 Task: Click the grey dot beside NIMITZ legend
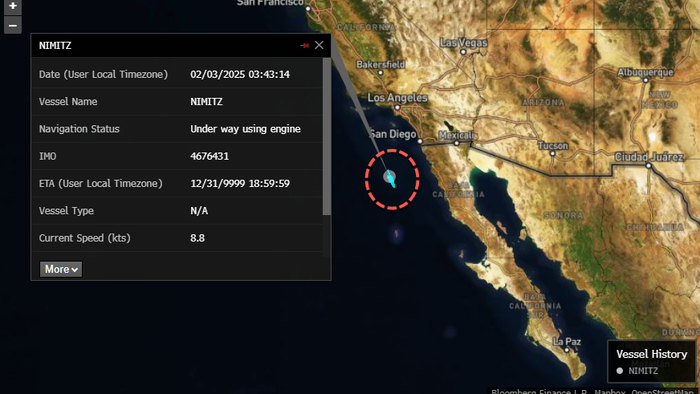[620, 371]
